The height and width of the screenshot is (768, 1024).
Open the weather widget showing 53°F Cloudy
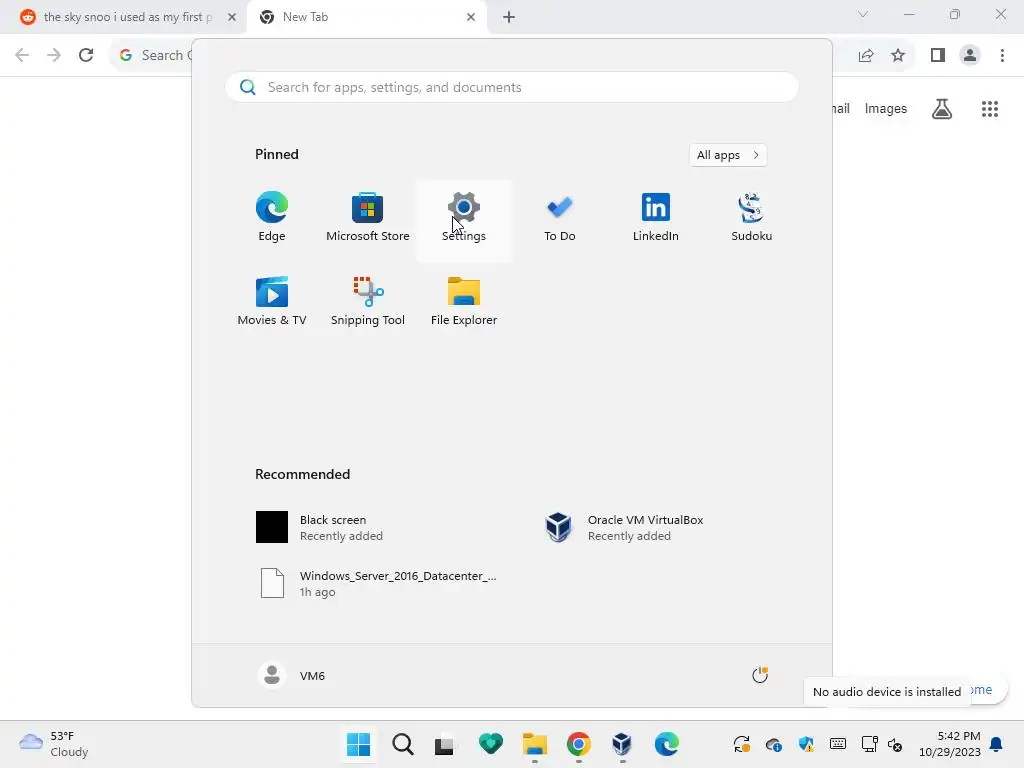coord(54,744)
